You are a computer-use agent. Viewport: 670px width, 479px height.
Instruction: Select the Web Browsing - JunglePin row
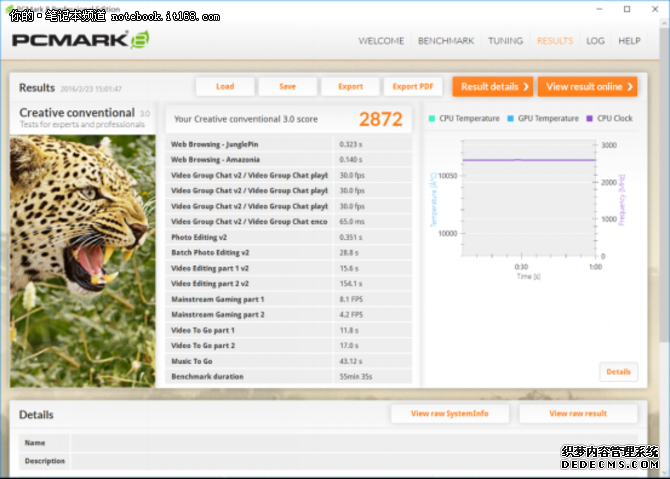click(x=289, y=144)
